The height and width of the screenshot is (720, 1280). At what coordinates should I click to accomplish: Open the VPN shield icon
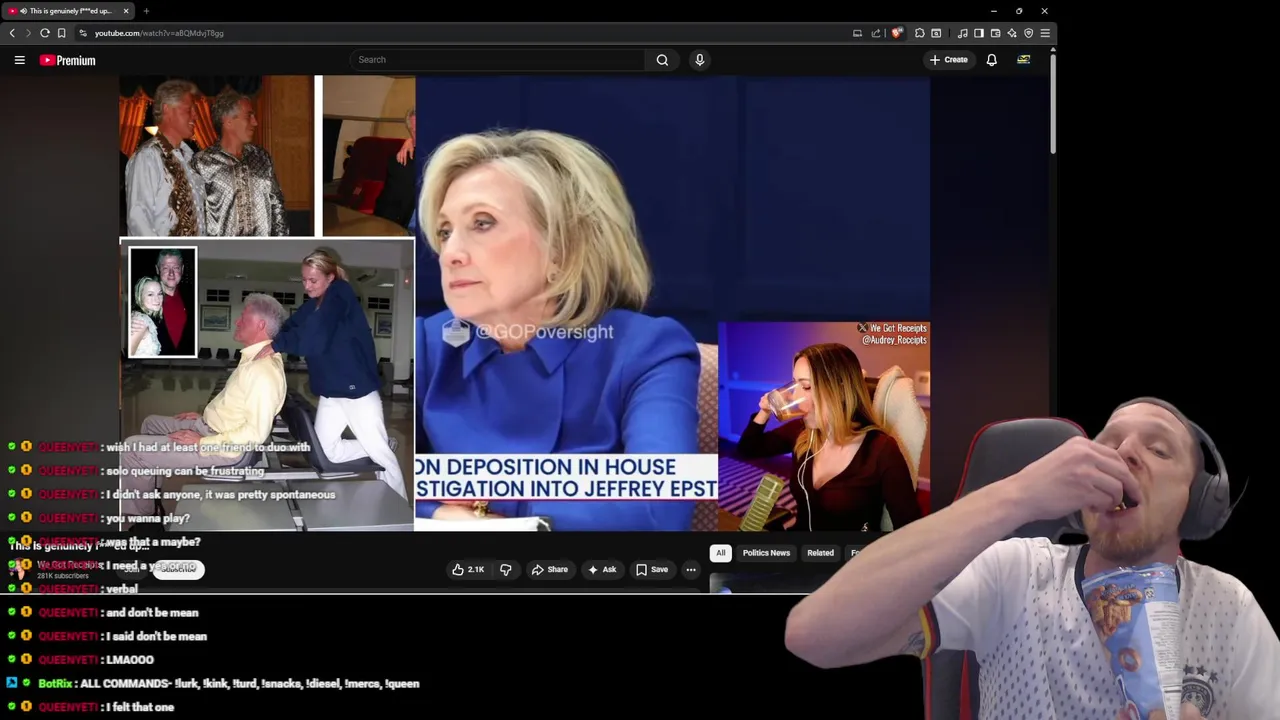pos(1028,33)
